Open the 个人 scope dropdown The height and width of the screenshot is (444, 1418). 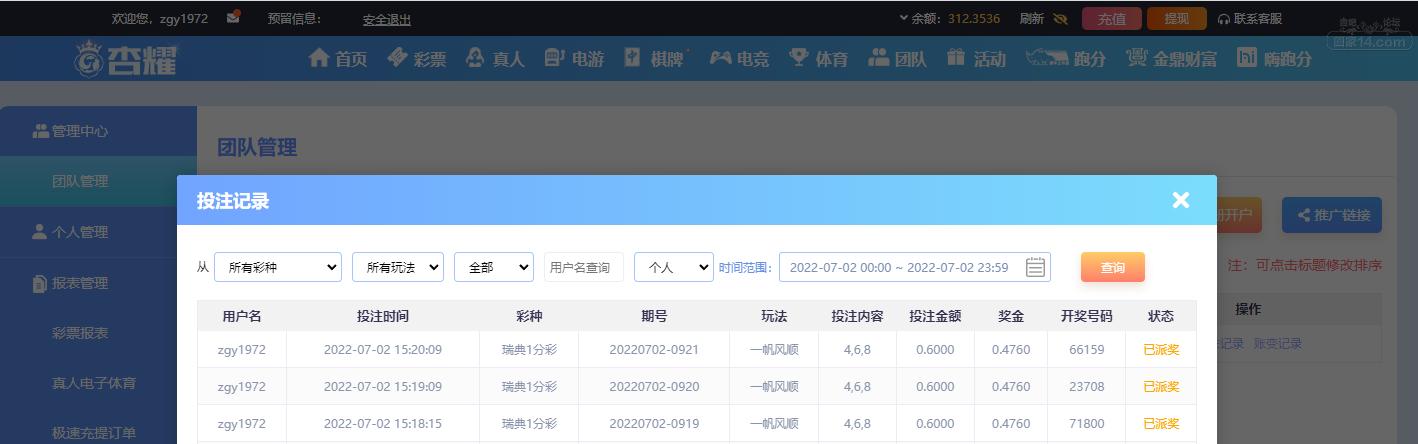coord(674,267)
